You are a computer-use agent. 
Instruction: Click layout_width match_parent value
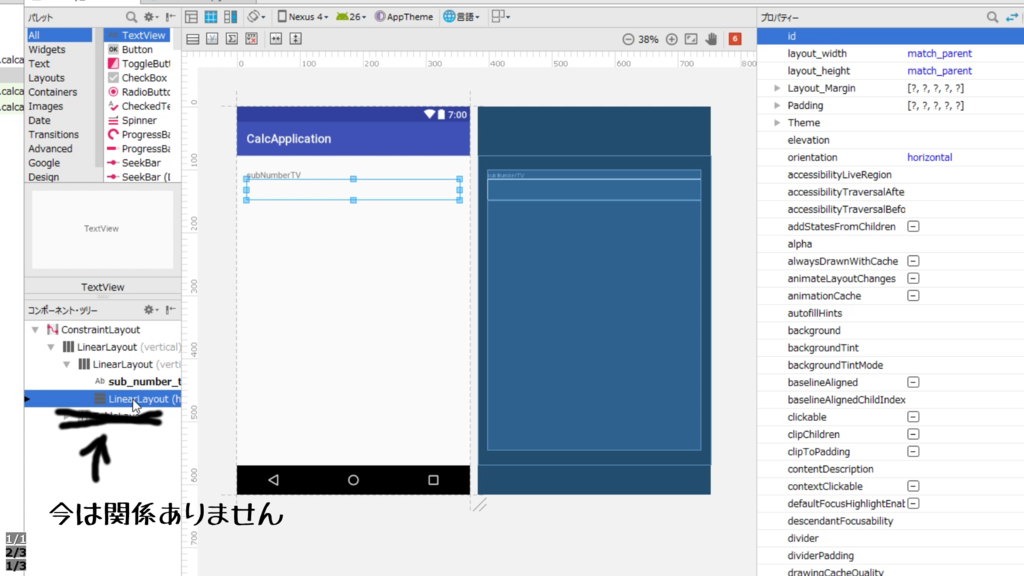pos(939,54)
